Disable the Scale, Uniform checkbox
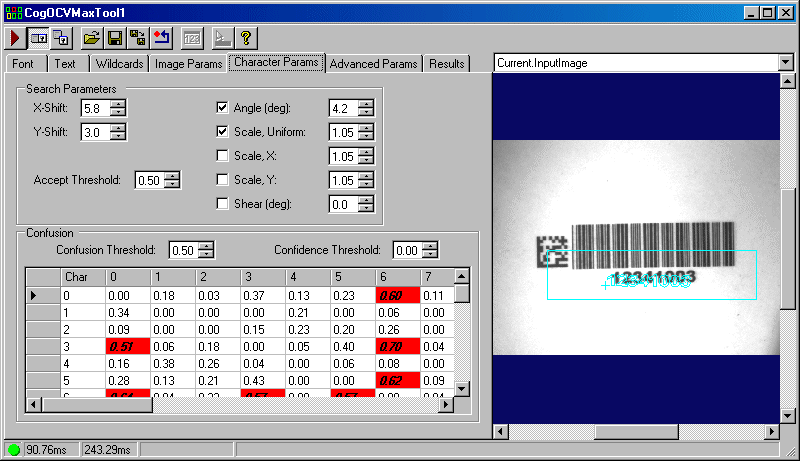This screenshot has width=800, height=461. point(222,132)
